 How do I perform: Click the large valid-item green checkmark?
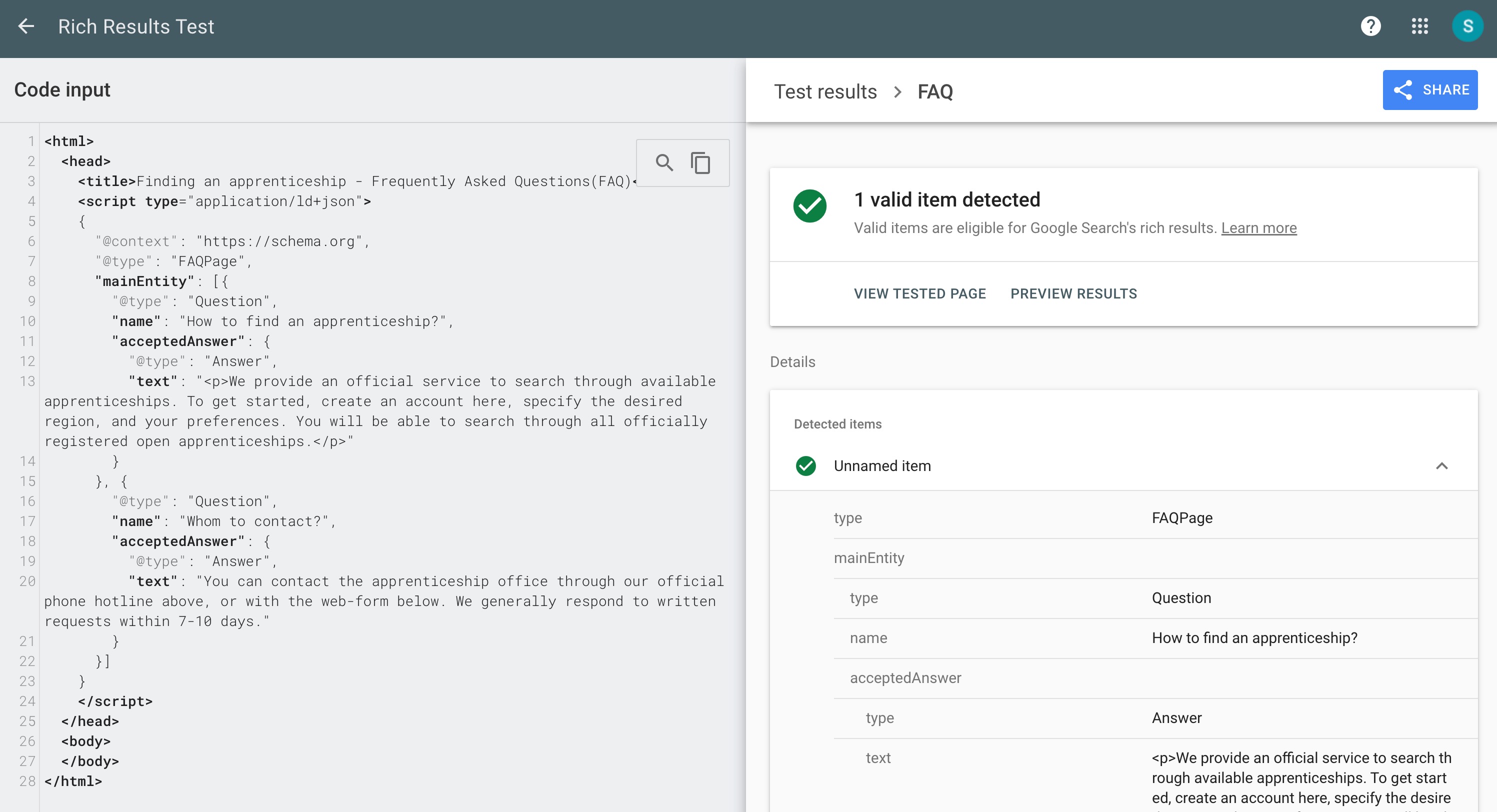(809, 206)
